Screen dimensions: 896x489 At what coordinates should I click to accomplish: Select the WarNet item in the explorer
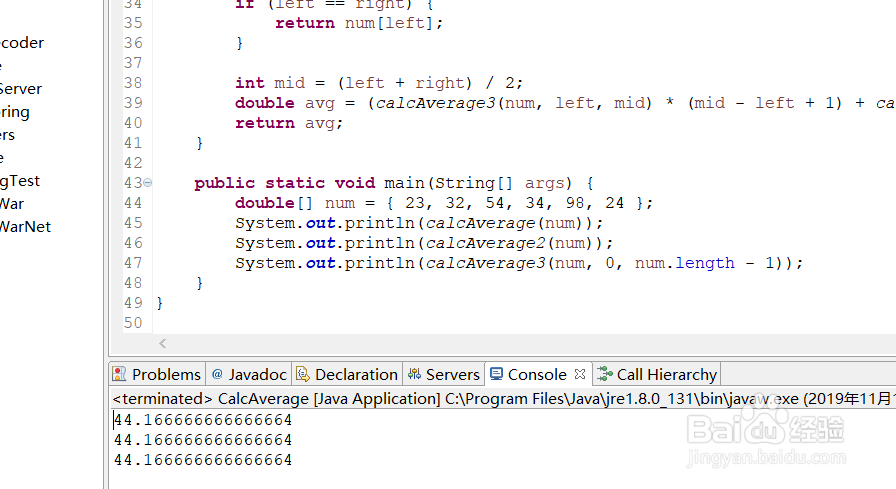tap(25, 227)
